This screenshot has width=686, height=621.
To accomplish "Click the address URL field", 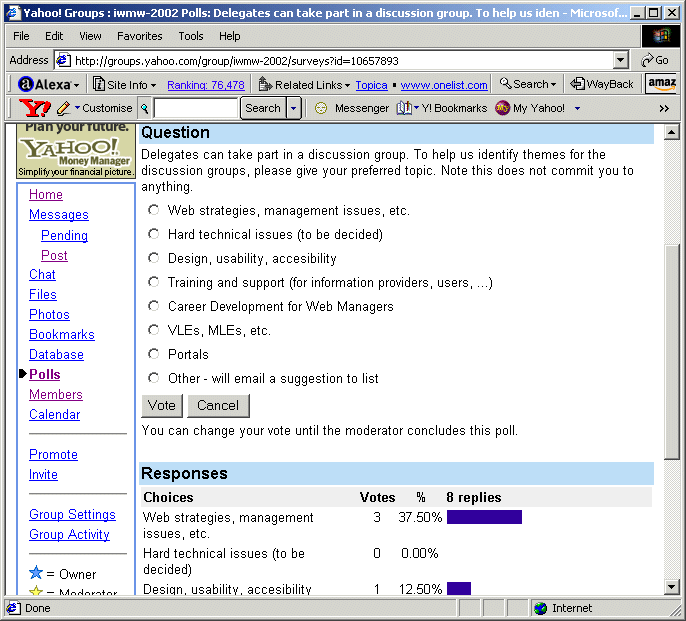I will [334, 60].
